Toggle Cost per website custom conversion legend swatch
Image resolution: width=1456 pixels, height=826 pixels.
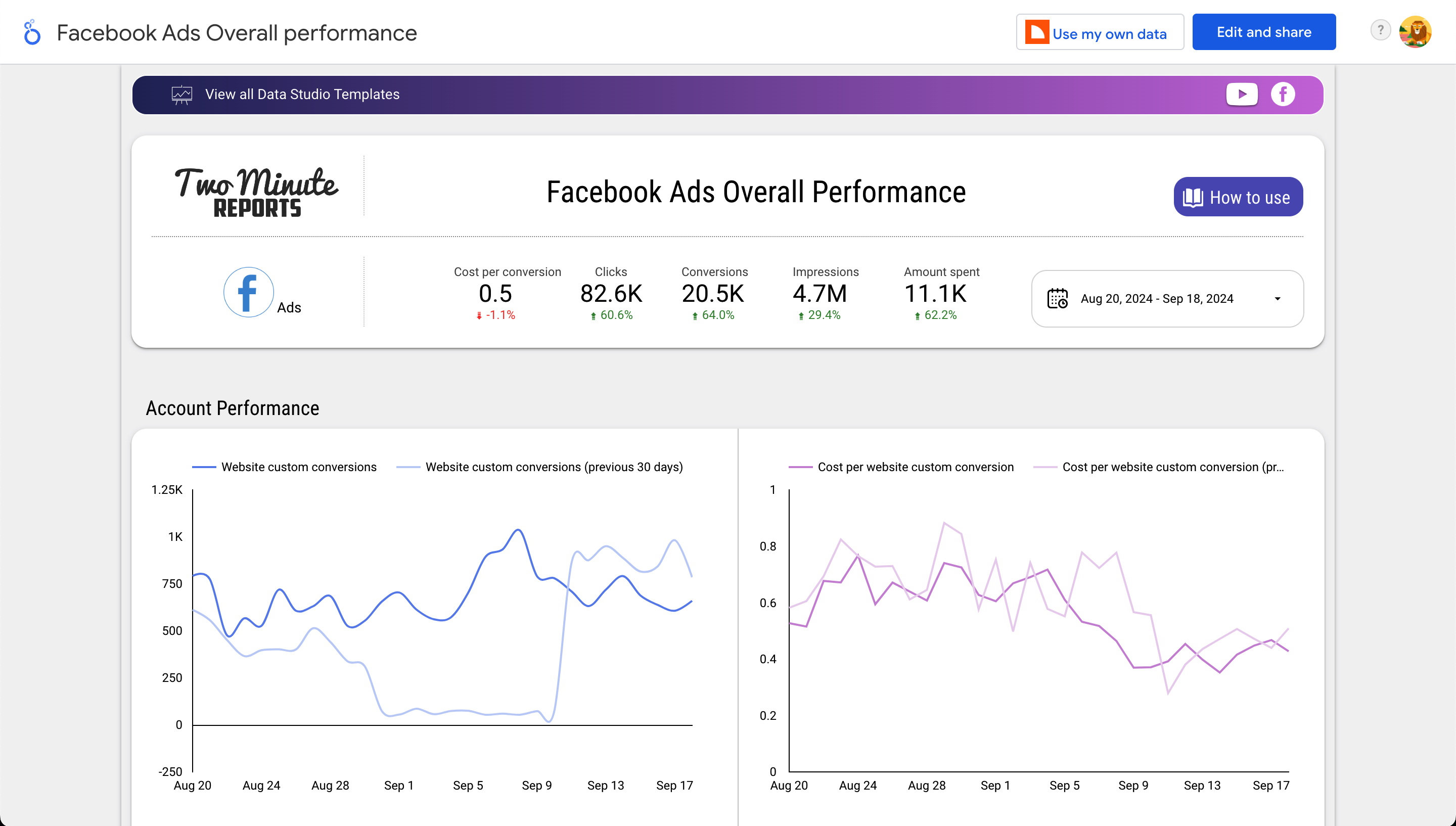coord(800,467)
